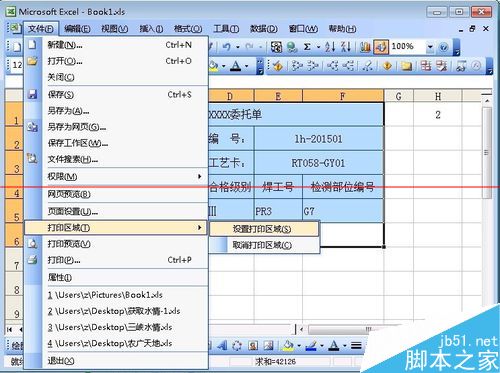Viewport: 500px width, 373px height.
Task: Open drawing font color dropdown arrow
Action: point(344,346)
